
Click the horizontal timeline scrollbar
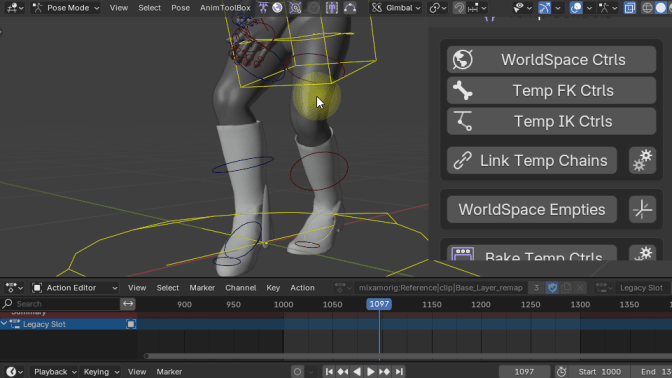pos(407,356)
